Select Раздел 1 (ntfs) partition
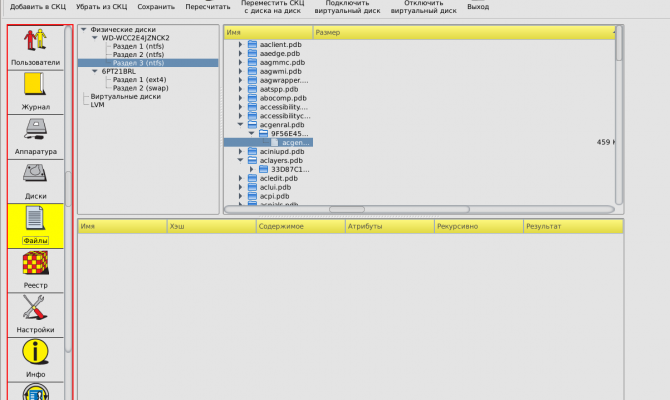 tap(138, 46)
